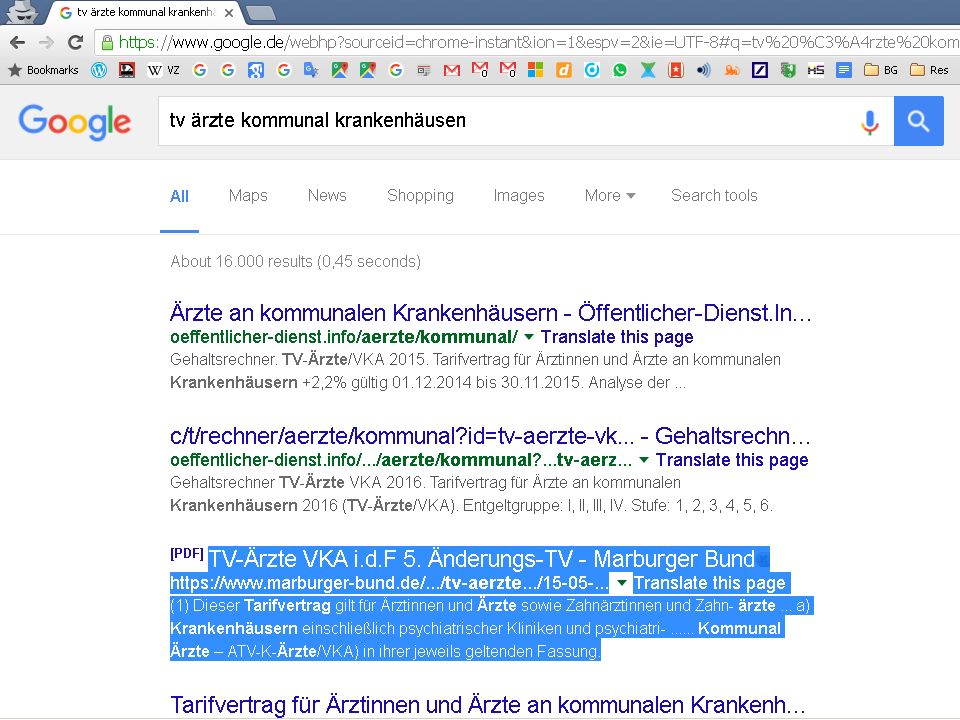Screen dimensions: 960x720
Task: Open Search tools
Action: click(x=714, y=195)
